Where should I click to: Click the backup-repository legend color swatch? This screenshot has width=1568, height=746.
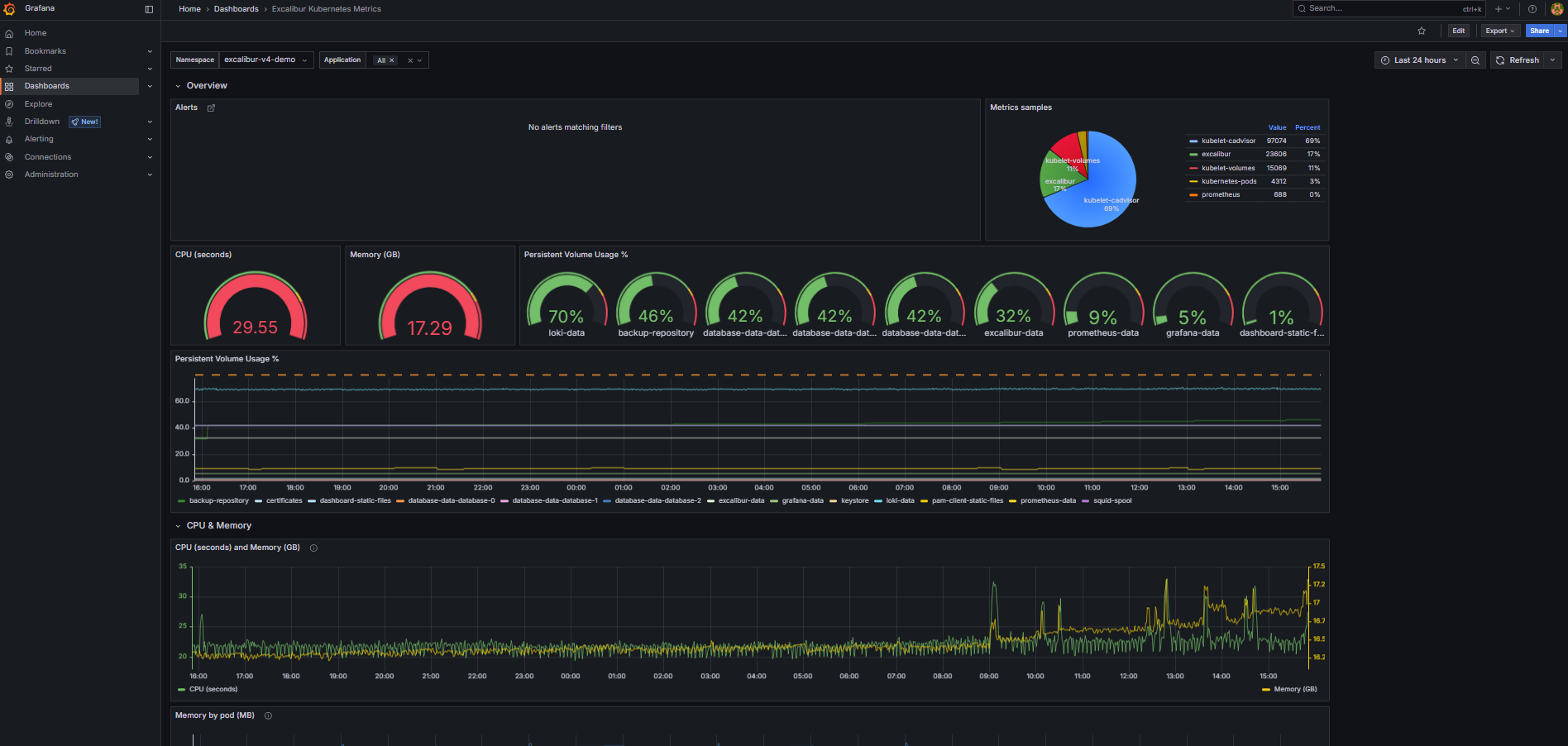(x=180, y=501)
